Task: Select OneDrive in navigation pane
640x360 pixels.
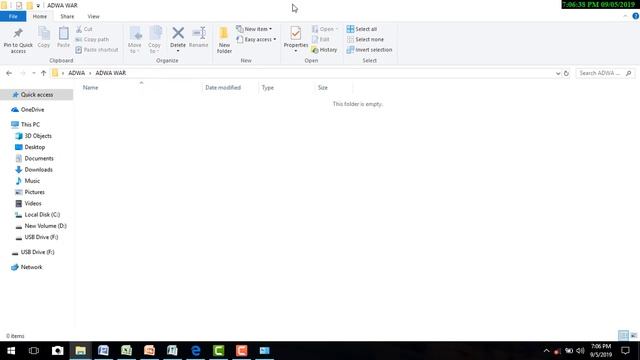Action: coord(32,110)
